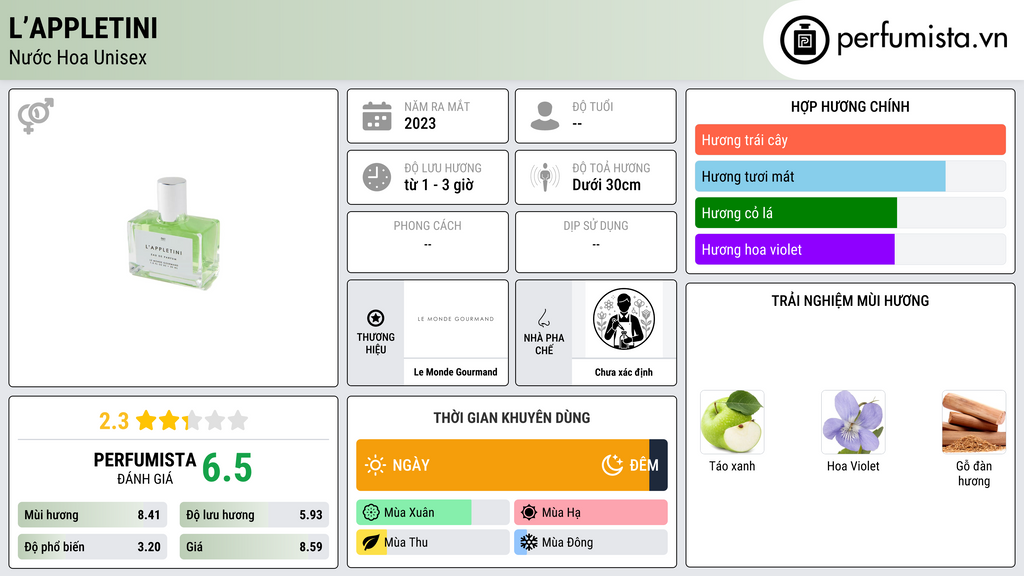
Task: Click the Hương tươi mát accord bar
Action: click(x=850, y=176)
